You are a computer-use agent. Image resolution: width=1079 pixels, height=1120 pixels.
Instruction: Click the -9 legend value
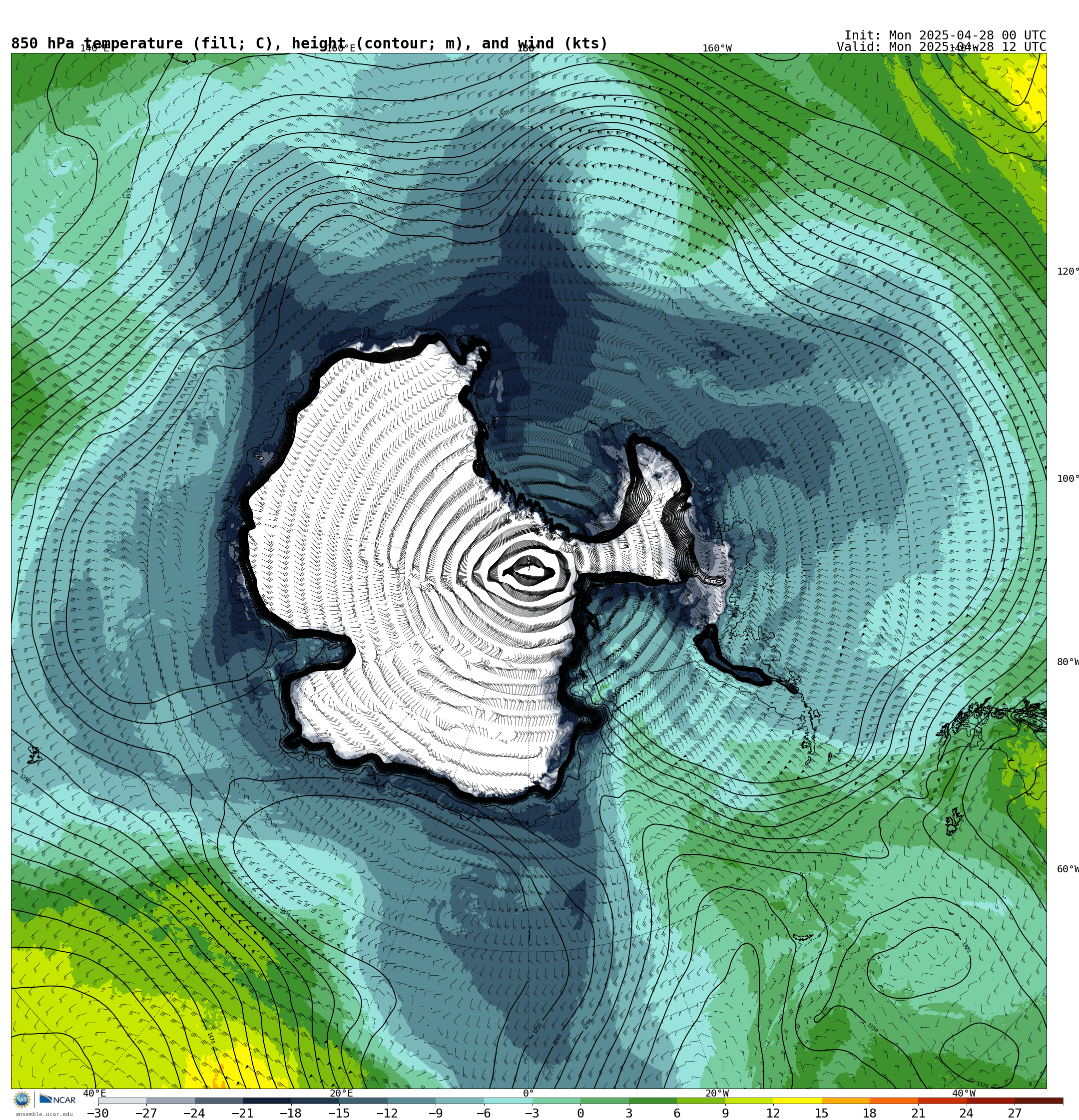pos(435,1113)
